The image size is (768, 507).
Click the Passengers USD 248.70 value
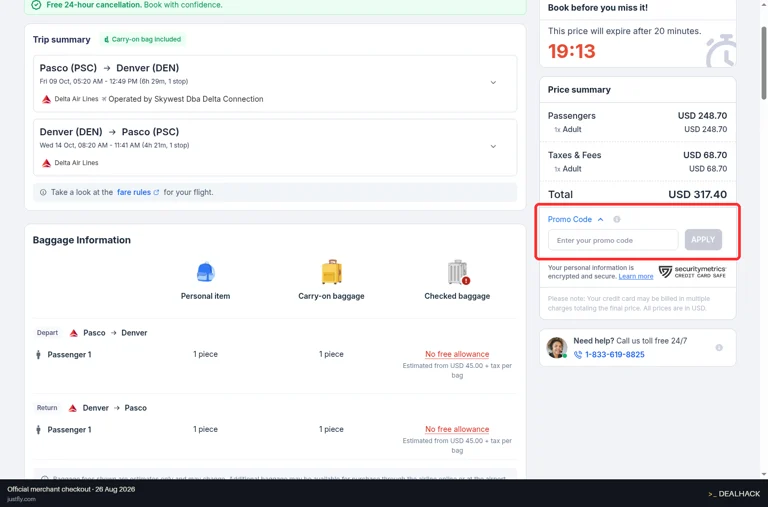pyautogui.click(x=702, y=116)
